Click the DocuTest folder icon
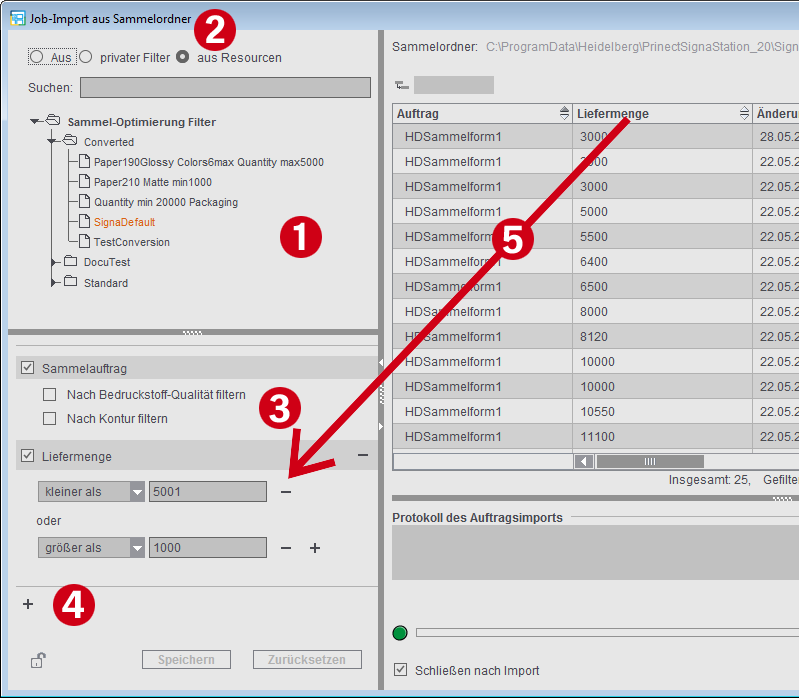Viewport: 799px width, 698px height. pyautogui.click(x=70, y=261)
